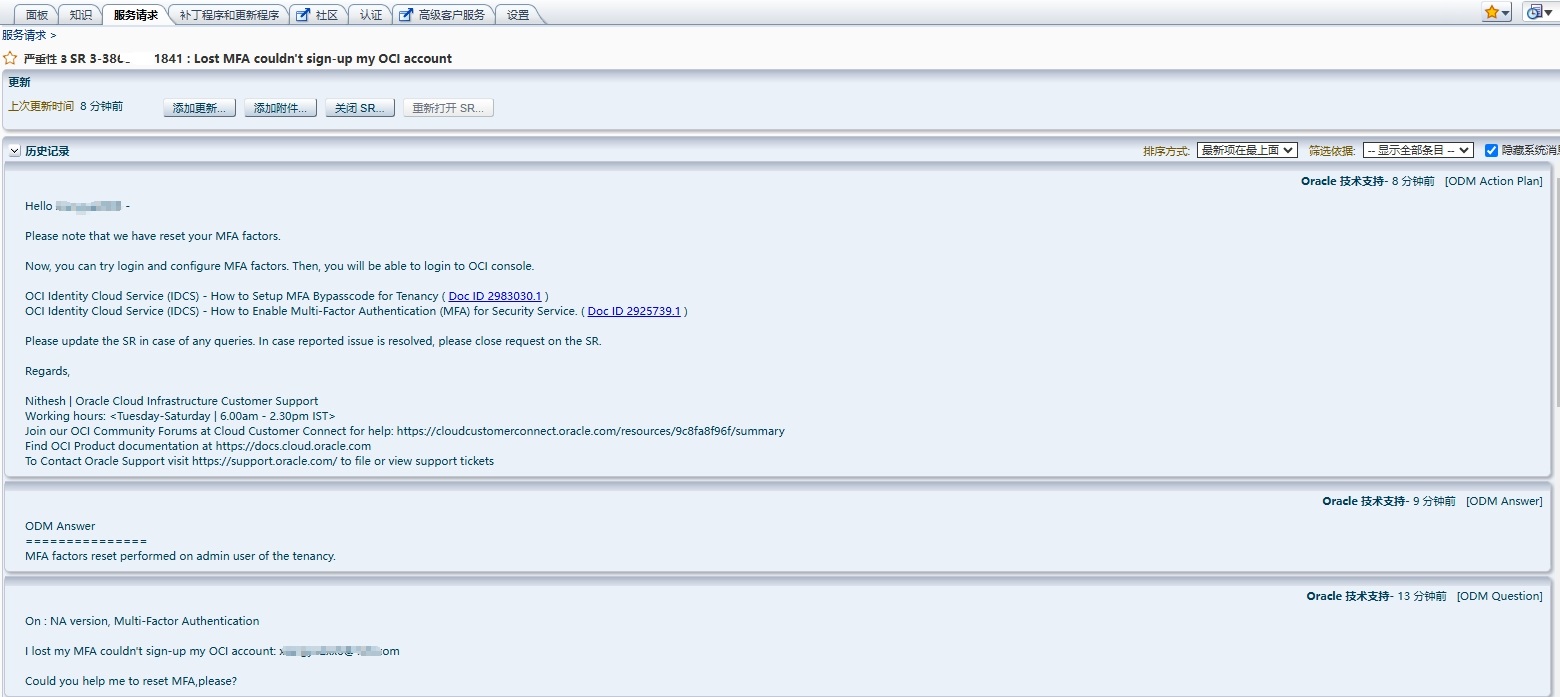Viewport: 1560px width, 697px height.
Task: Switch to the 面板 tab
Action: tap(37, 15)
